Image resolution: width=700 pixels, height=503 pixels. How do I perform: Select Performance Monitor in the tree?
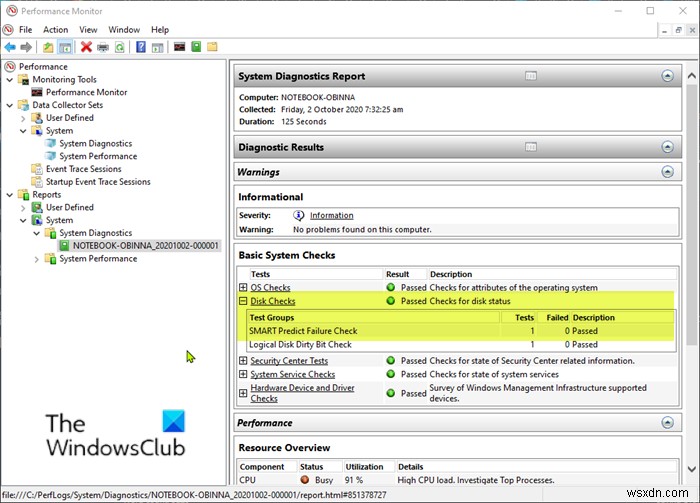(x=86, y=92)
